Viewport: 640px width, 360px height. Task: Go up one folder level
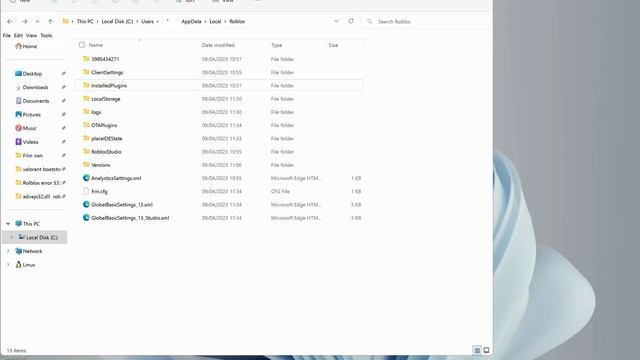pyautogui.click(x=50, y=22)
